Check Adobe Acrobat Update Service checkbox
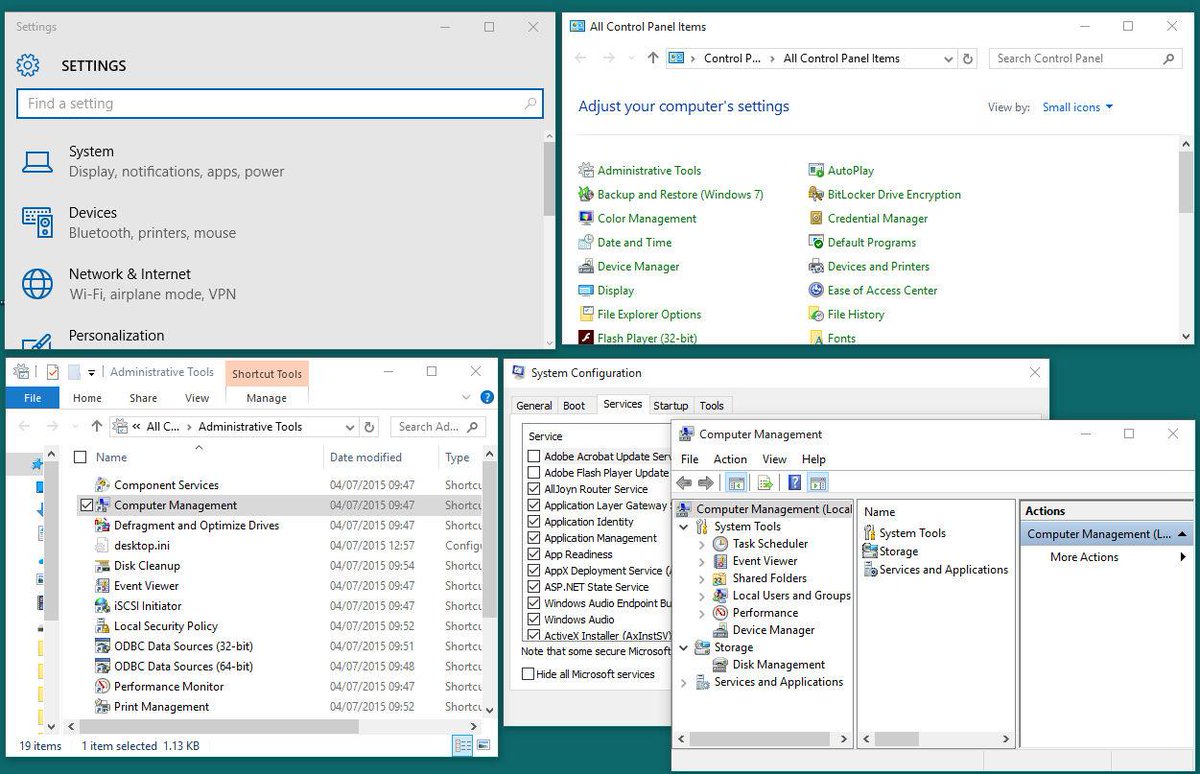 coord(534,457)
